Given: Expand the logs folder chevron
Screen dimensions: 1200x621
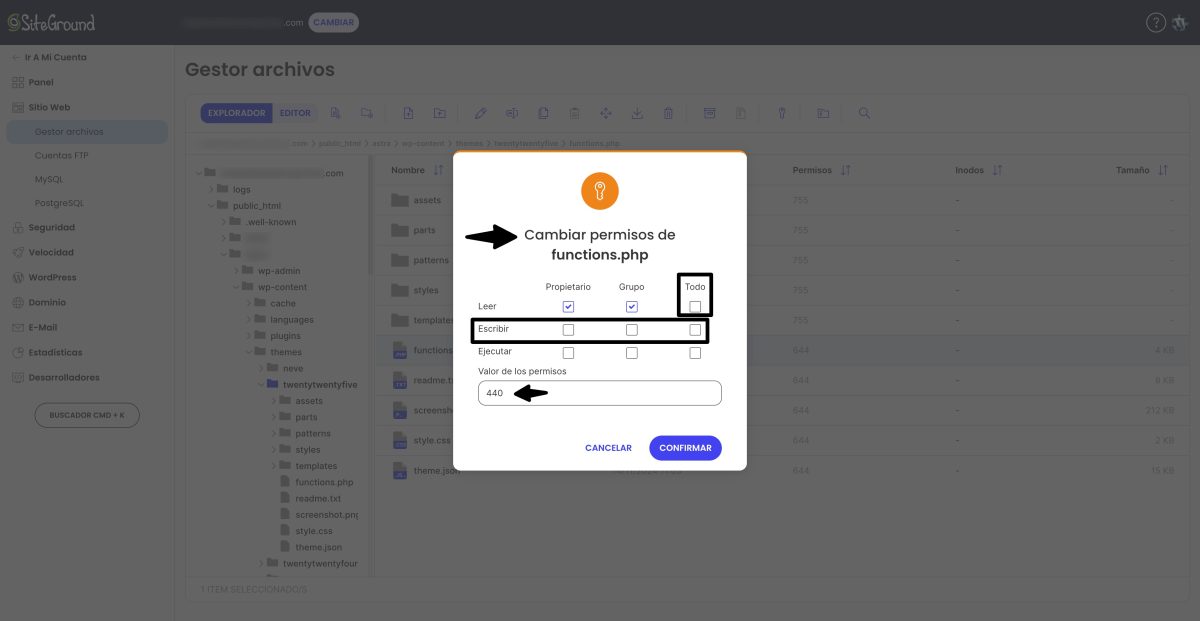Looking at the screenshot, I should click(x=211, y=189).
